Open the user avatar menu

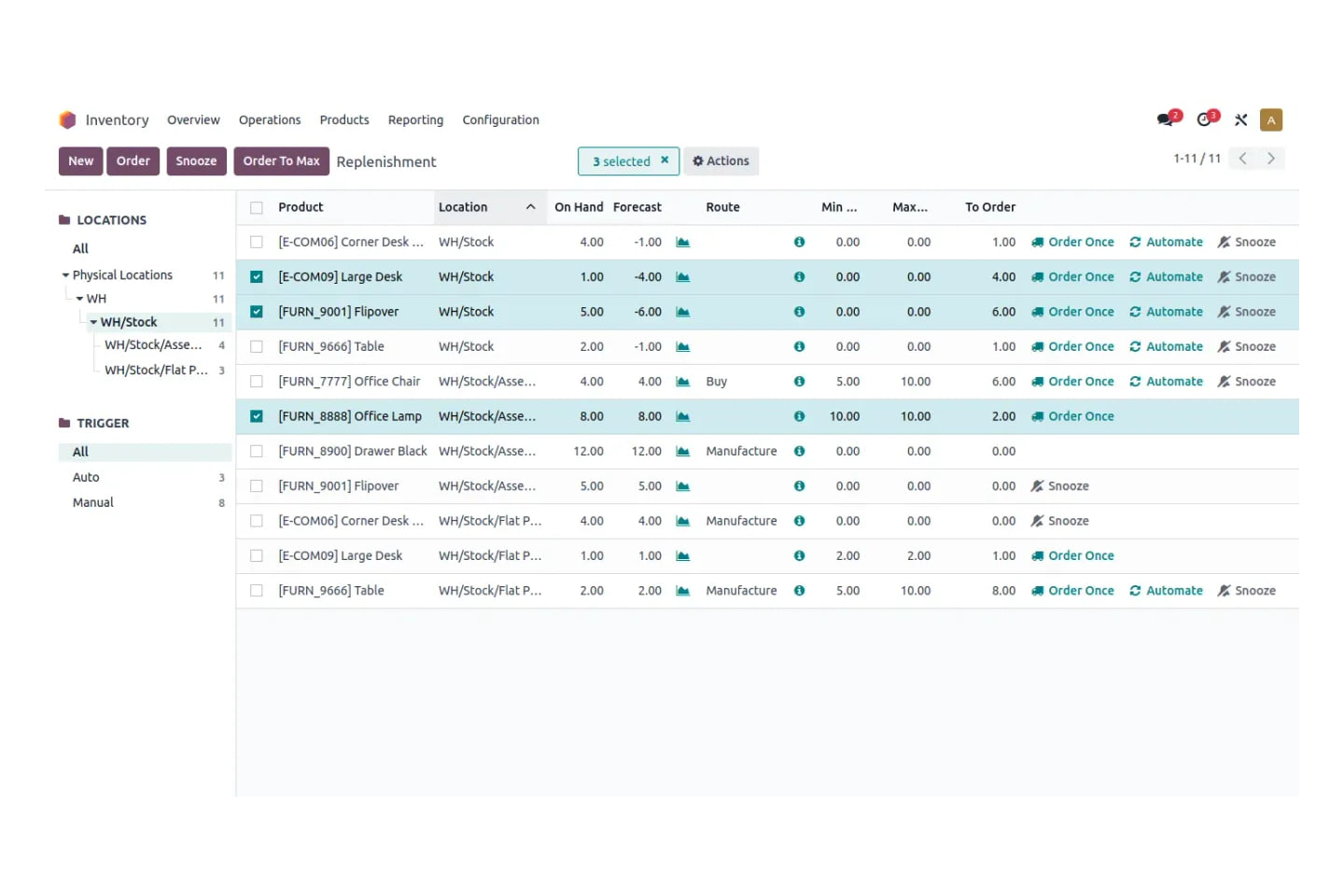[1270, 119]
